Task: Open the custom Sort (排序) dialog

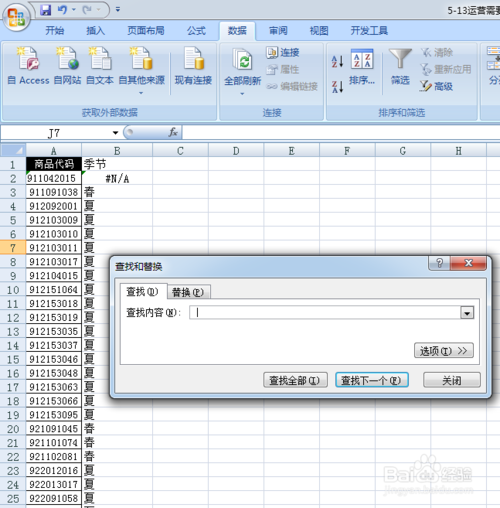Action: [x=362, y=67]
